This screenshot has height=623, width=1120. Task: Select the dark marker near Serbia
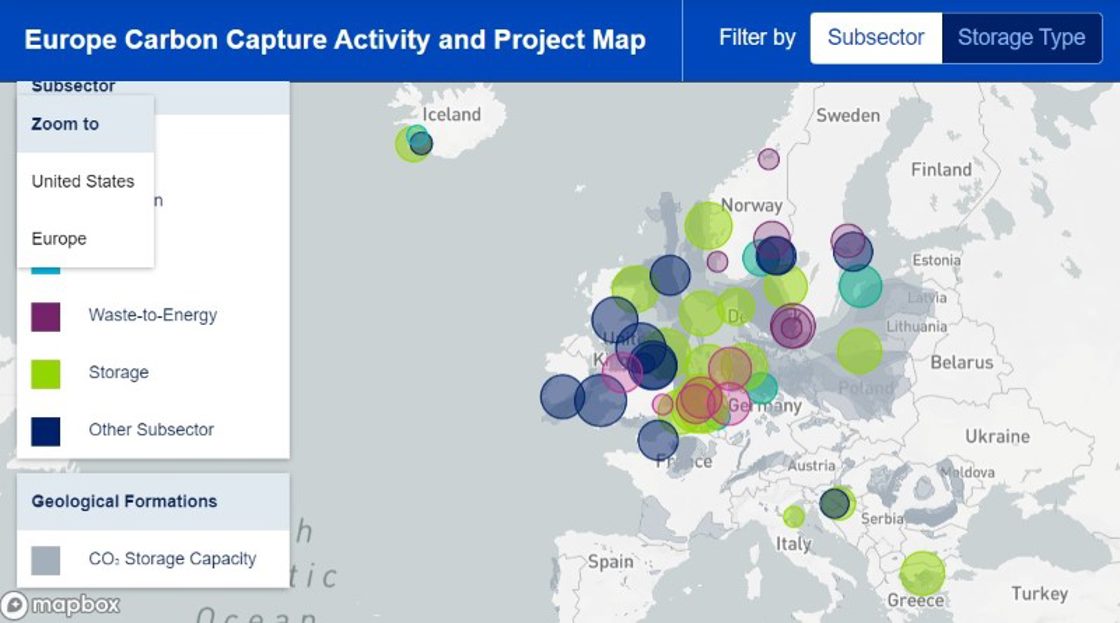pyautogui.click(x=834, y=504)
